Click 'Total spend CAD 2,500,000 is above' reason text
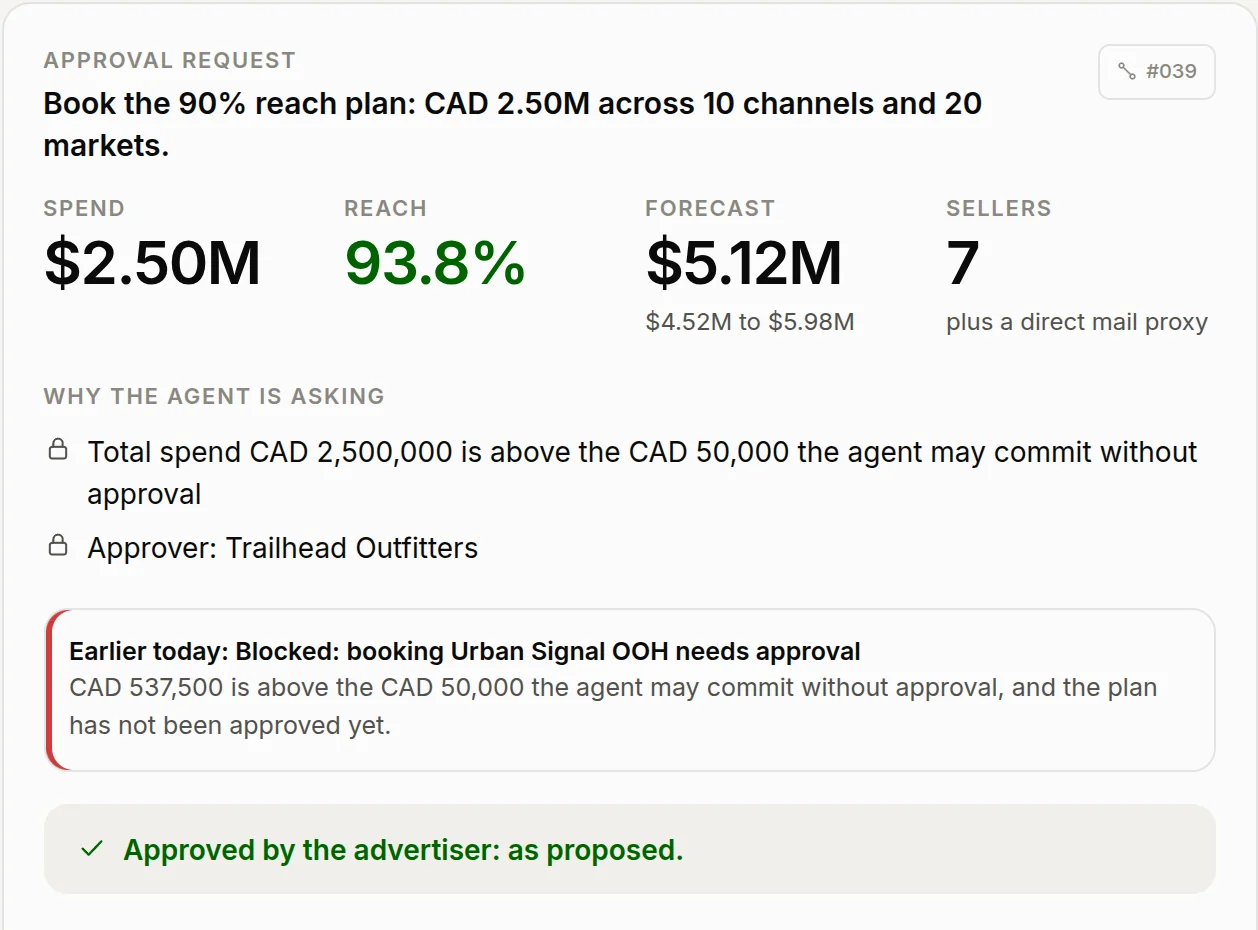 (642, 473)
